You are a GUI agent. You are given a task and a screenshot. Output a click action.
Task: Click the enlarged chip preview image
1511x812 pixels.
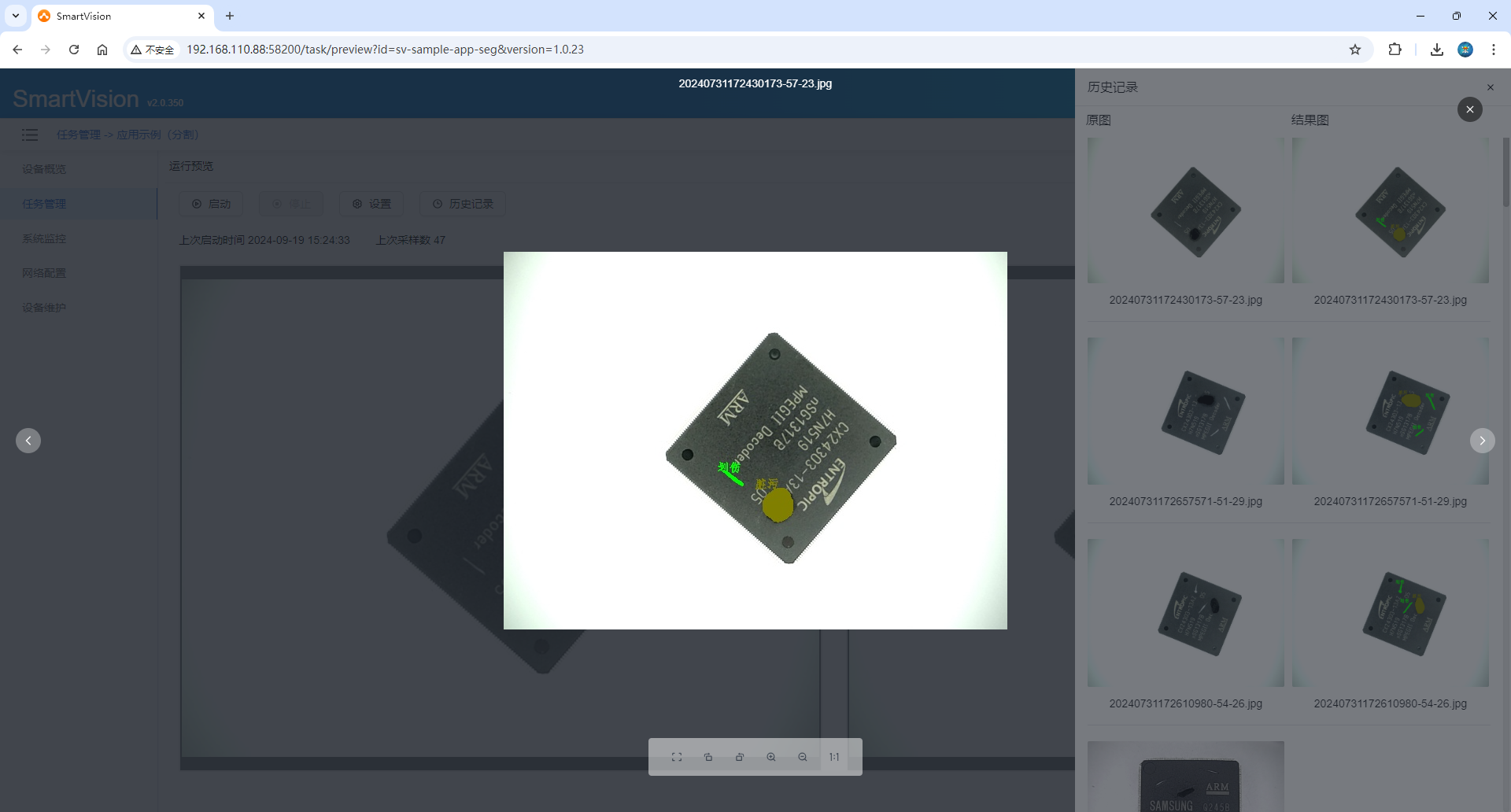(755, 441)
